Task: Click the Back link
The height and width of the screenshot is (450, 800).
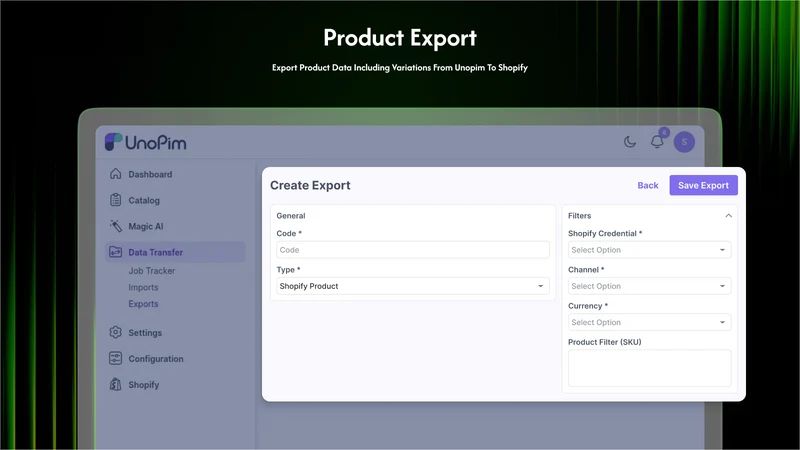Action: coord(648,185)
